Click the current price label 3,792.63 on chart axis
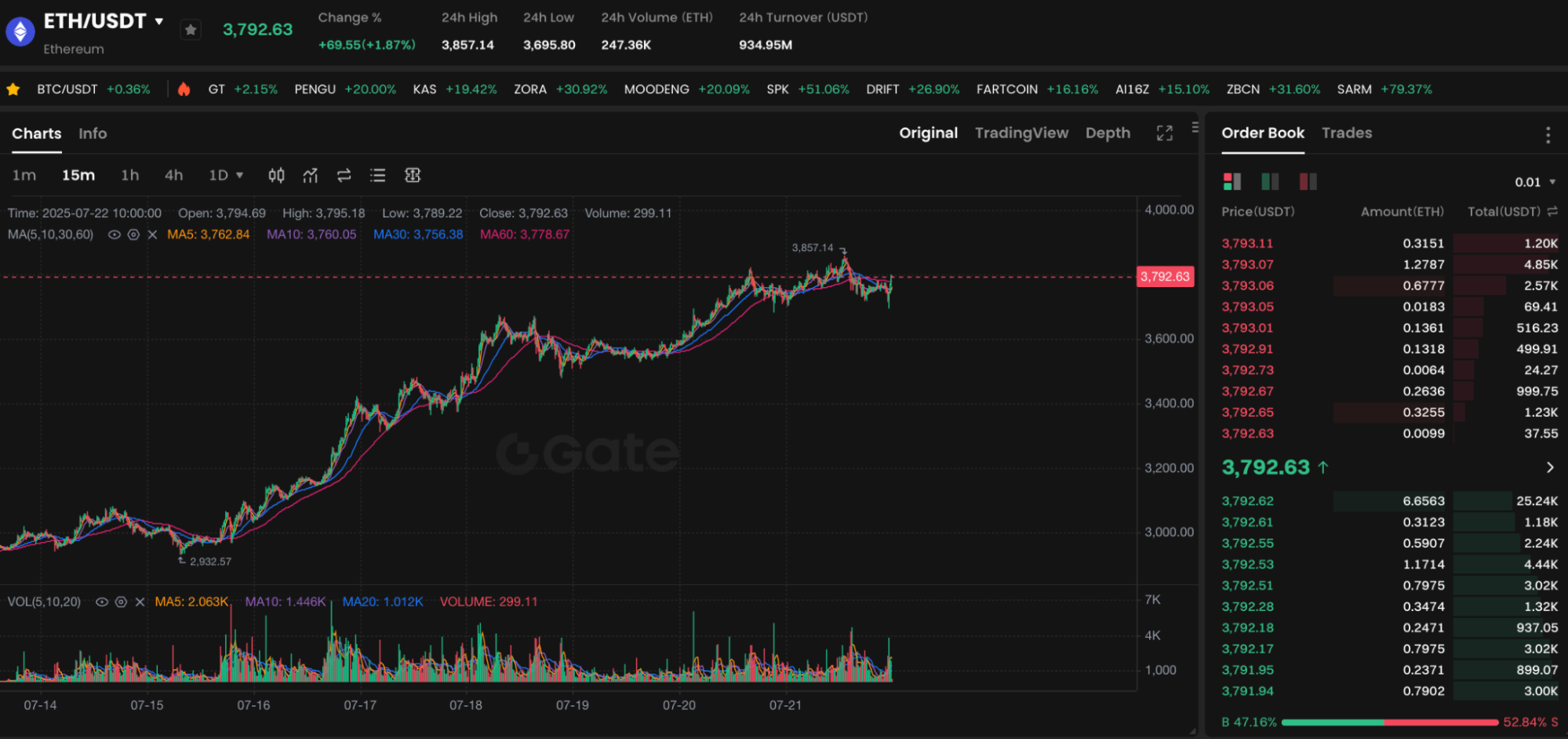1568x739 pixels. tap(1165, 277)
